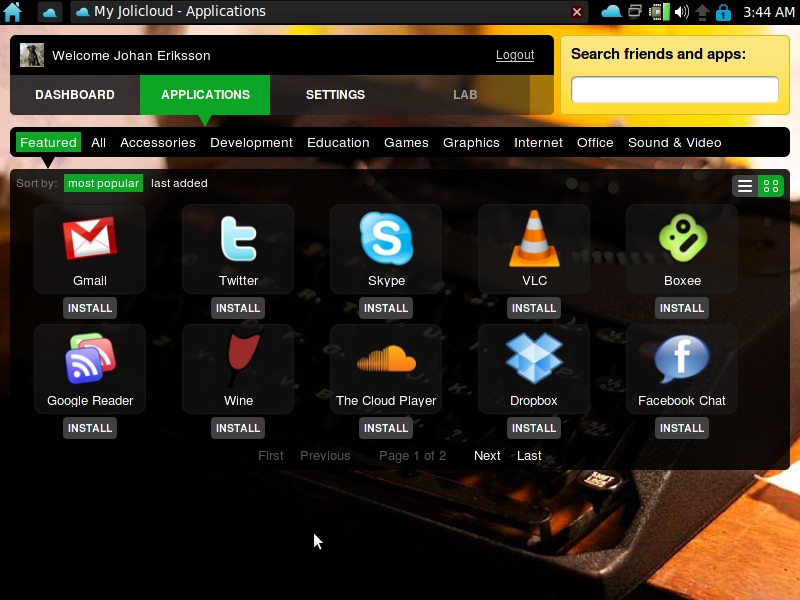The width and height of the screenshot is (800, 600).
Task: Click the 3:44 AM clock
Action: (x=768, y=12)
